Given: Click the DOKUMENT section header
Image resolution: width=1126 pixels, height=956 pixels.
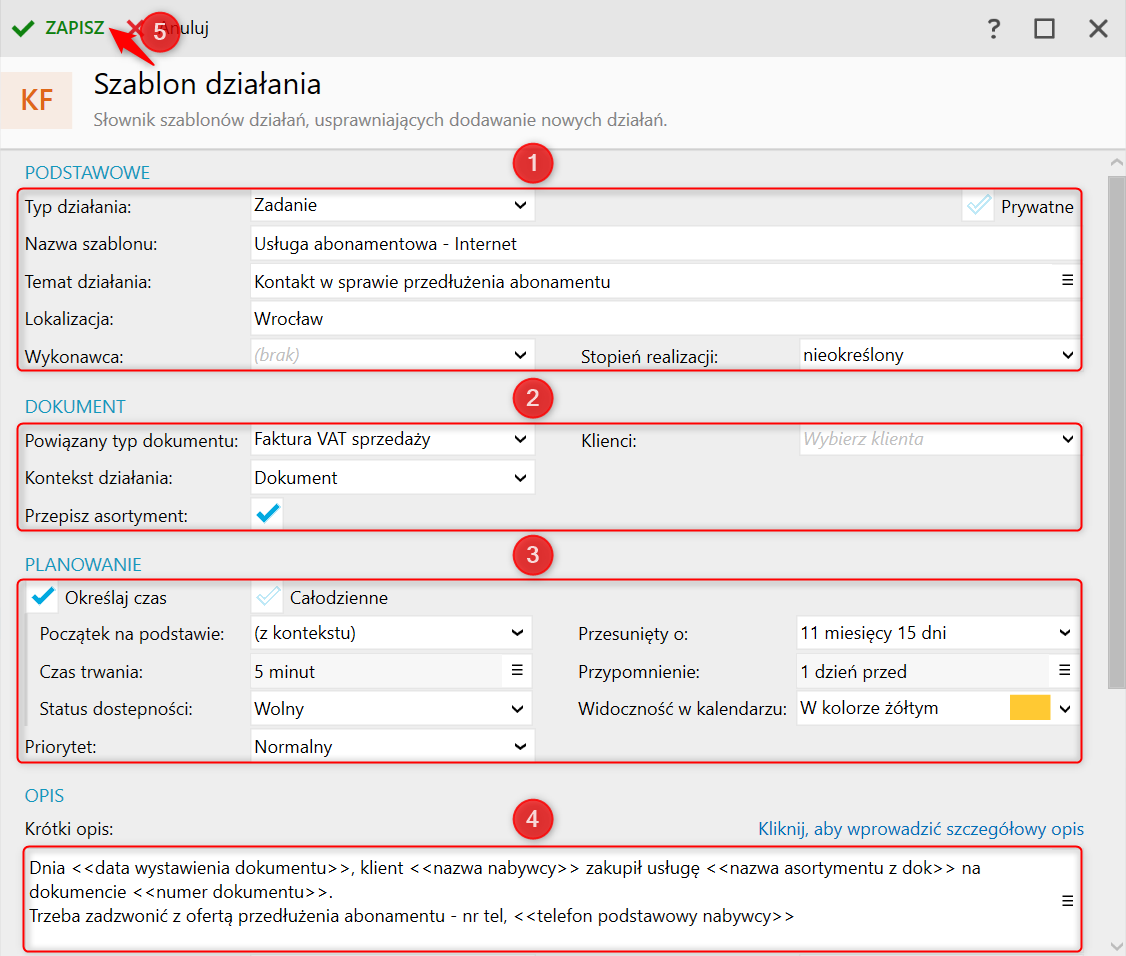Looking at the screenshot, I should 75,407.
